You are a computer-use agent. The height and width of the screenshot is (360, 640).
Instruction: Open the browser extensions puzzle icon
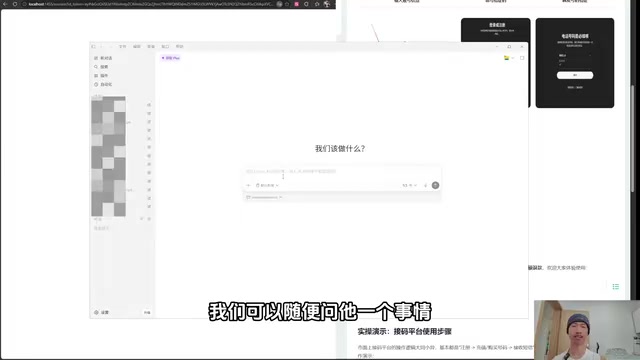pyautogui.click(x=307, y=4)
